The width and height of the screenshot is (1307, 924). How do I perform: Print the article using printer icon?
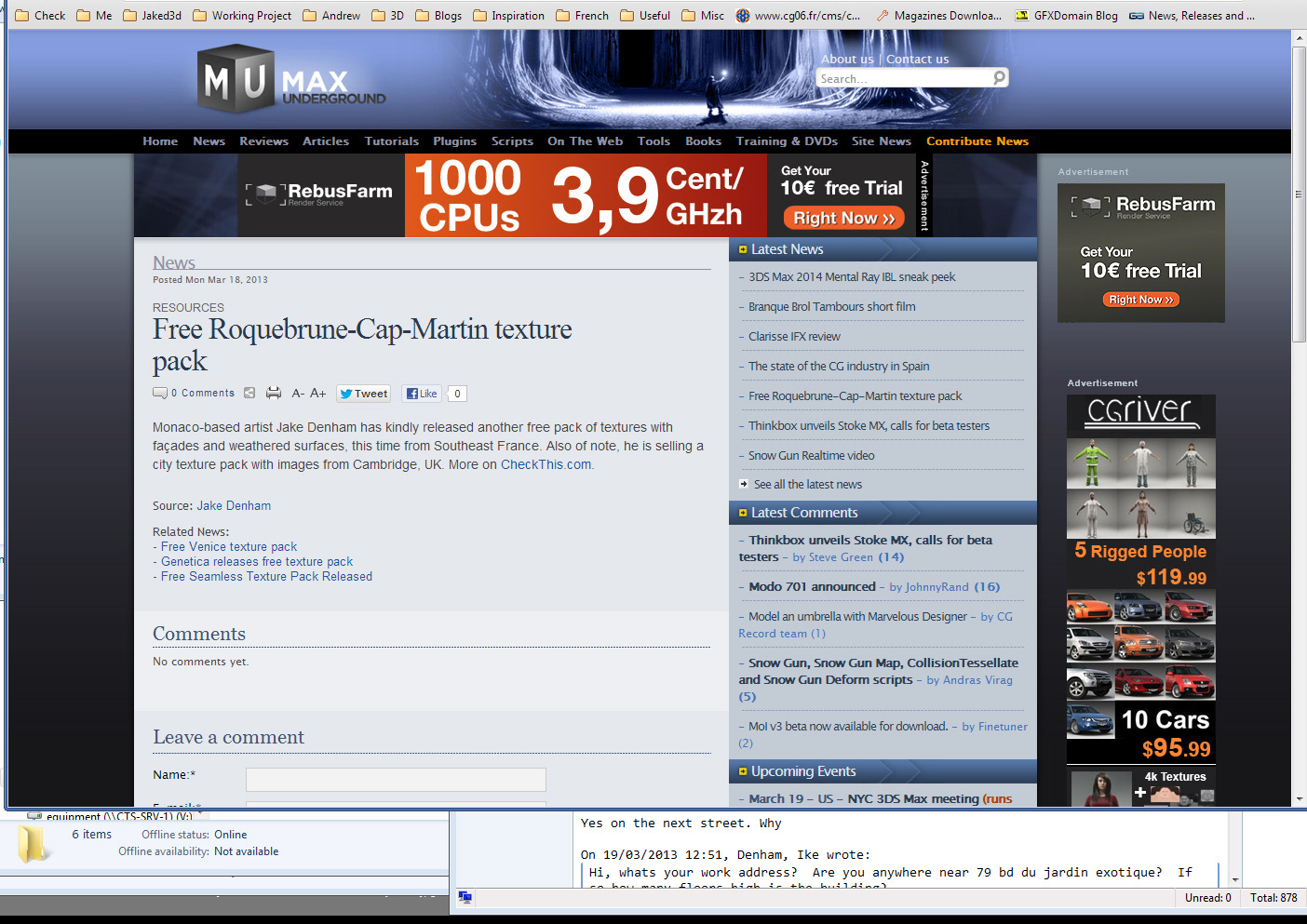point(274,394)
